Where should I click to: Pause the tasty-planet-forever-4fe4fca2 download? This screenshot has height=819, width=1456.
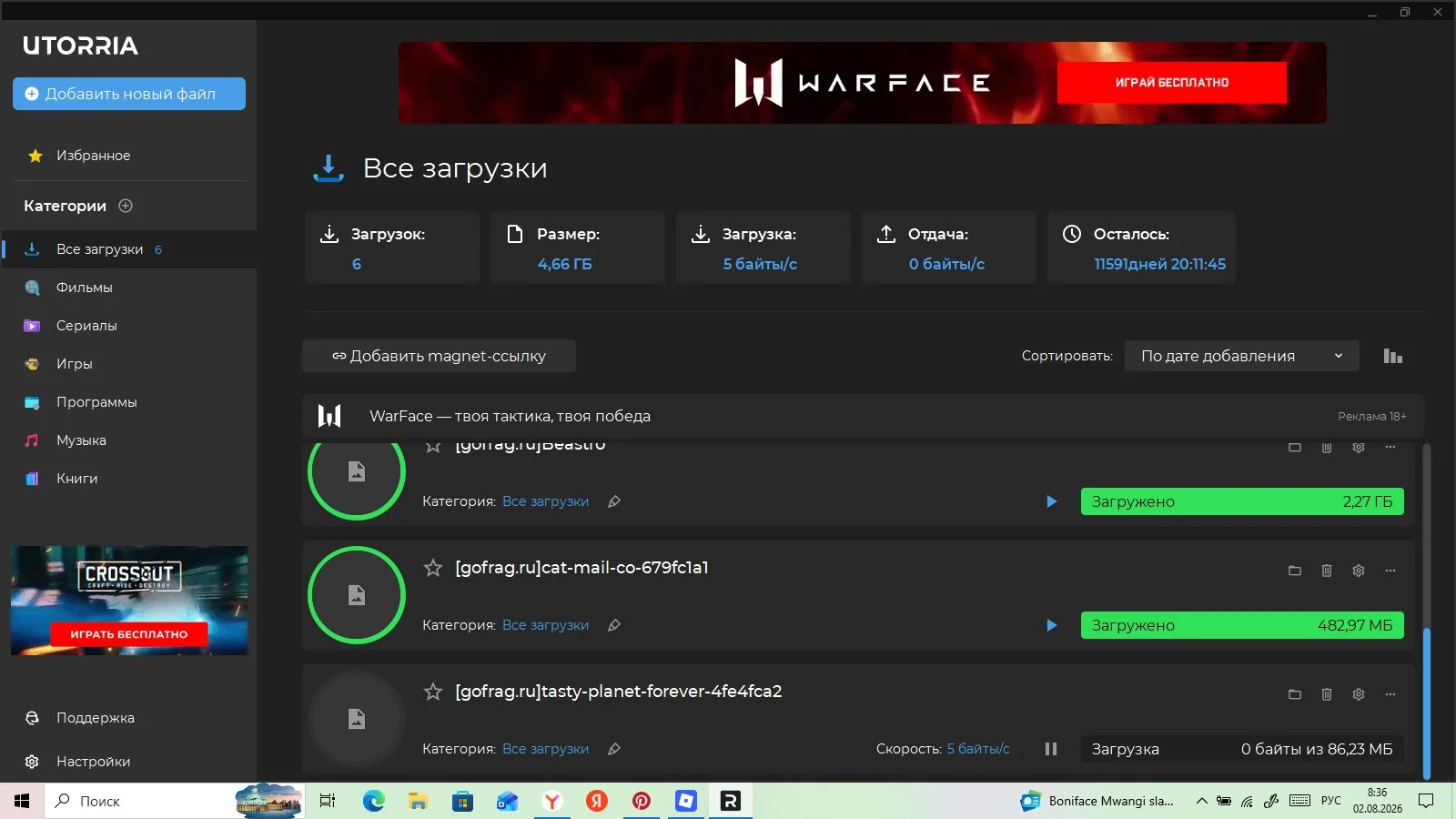pos(1051,749)
